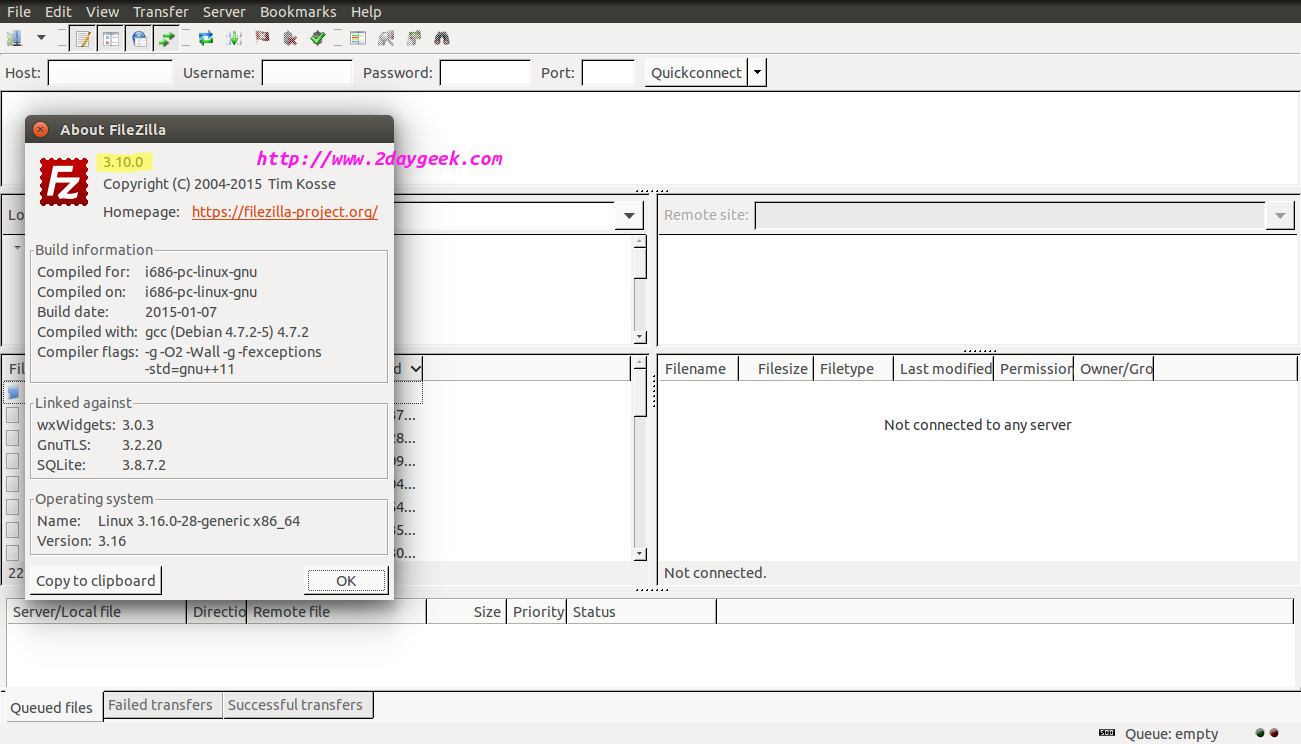Toggle synchronized browsing icon
1301x744 pixels.
(x=414, y=39)
